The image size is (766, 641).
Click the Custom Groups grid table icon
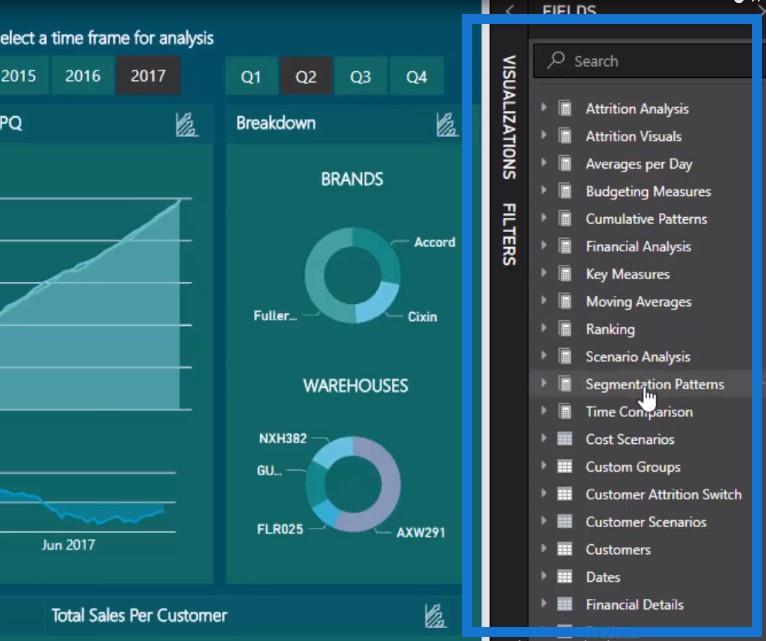[565, 467]
